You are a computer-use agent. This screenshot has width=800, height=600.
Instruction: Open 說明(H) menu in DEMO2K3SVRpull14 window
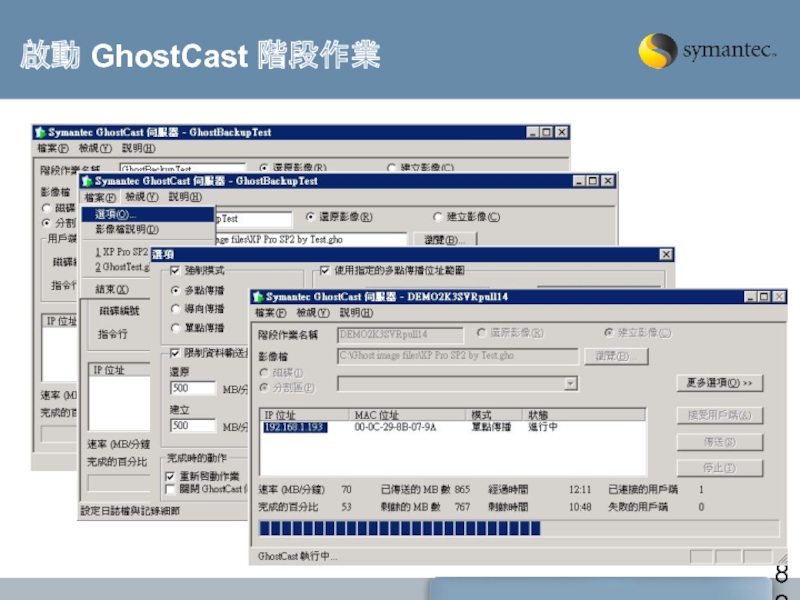pyautogui.click(x=356, y=313)
